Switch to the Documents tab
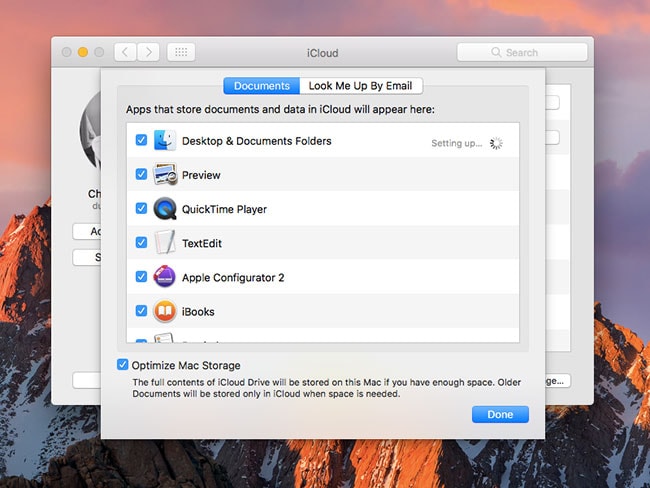Viewport: 650px width, 488px height. click(262, 86)
